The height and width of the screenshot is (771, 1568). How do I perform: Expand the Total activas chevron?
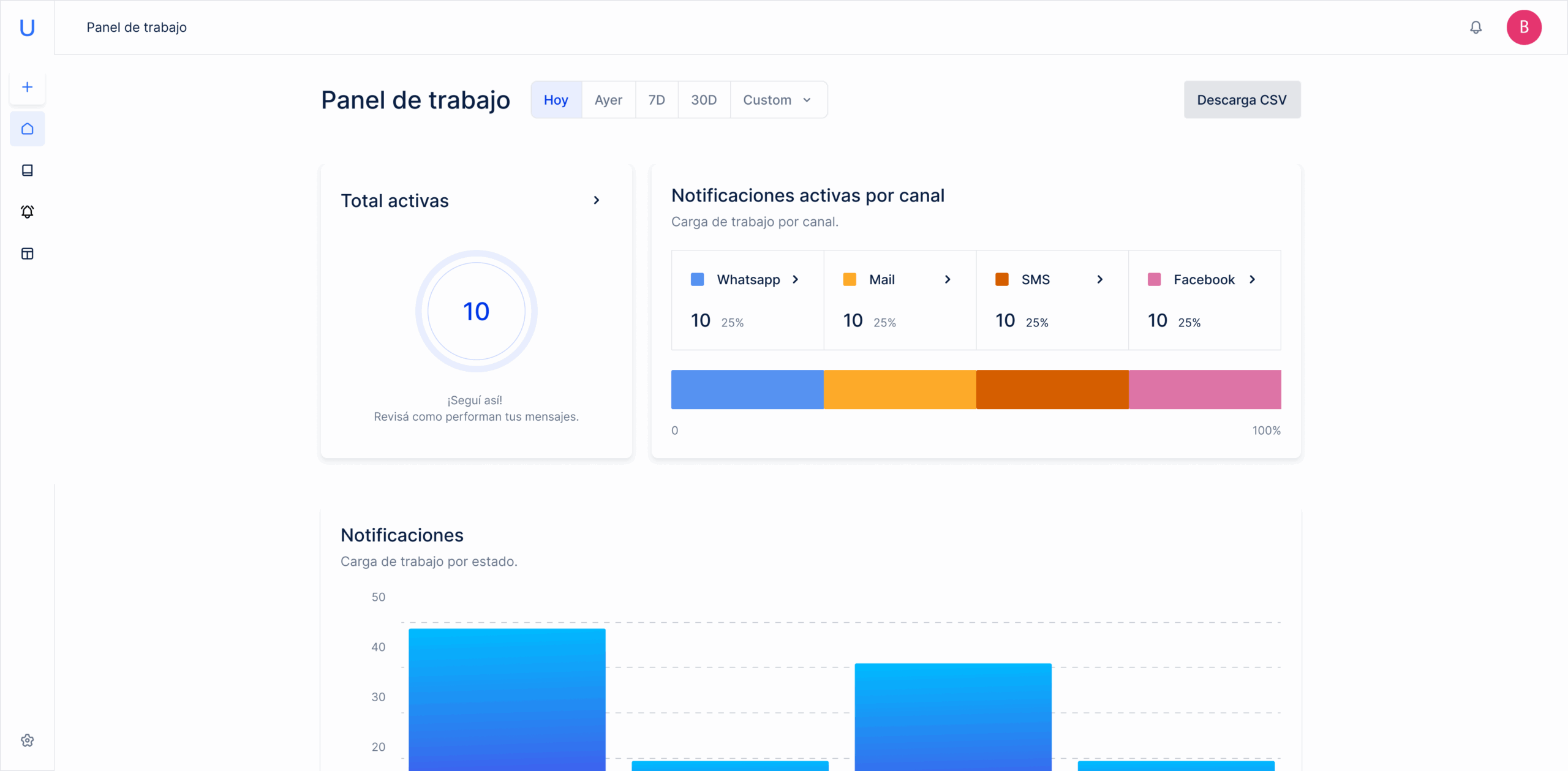tap(596, 200)
